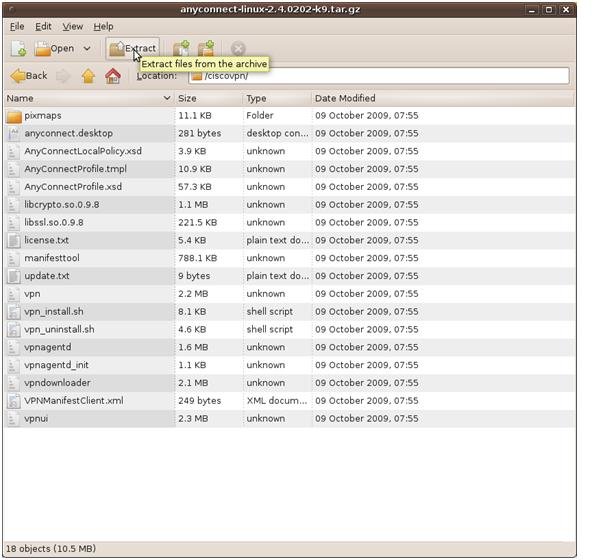The height and width of the screenshot is (560, 600).
Task: Select the manifesttool file icon
Action: [14, 258]
